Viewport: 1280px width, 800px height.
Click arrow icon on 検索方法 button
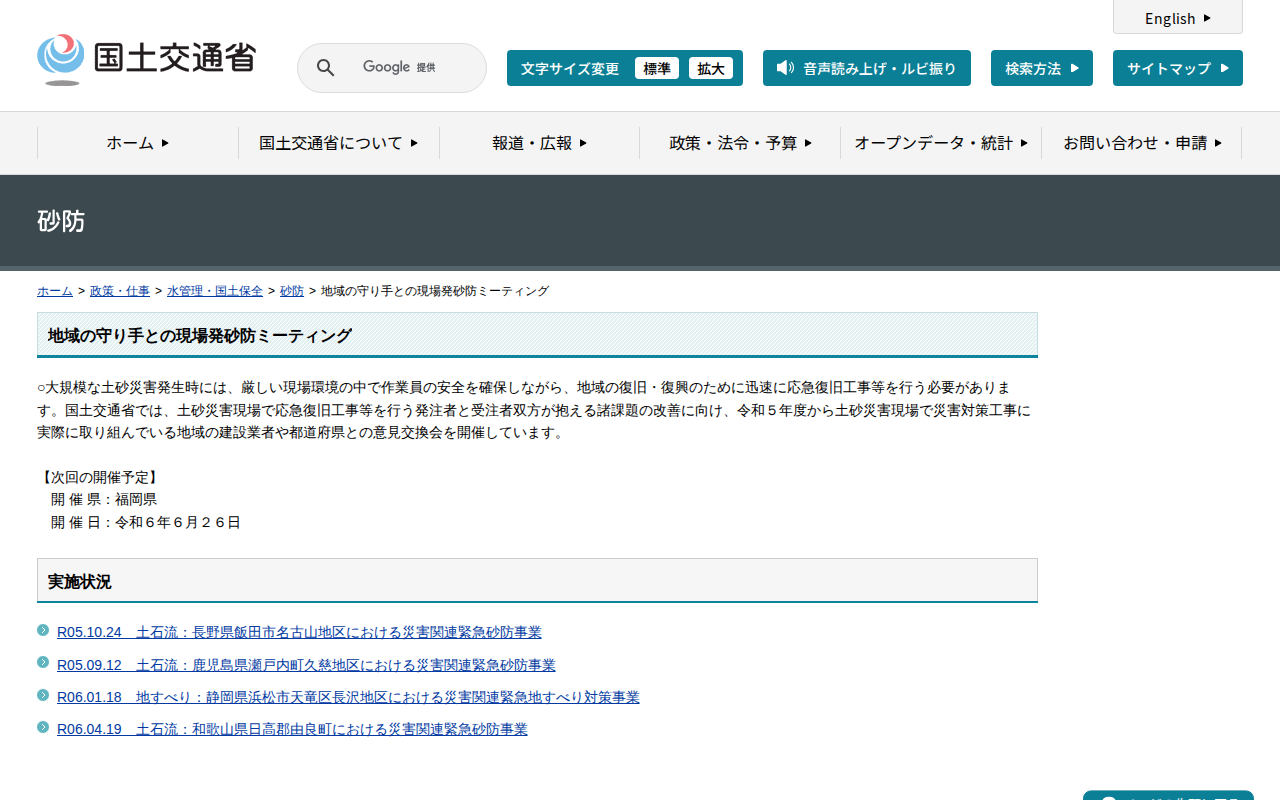tap(1075, 68)
